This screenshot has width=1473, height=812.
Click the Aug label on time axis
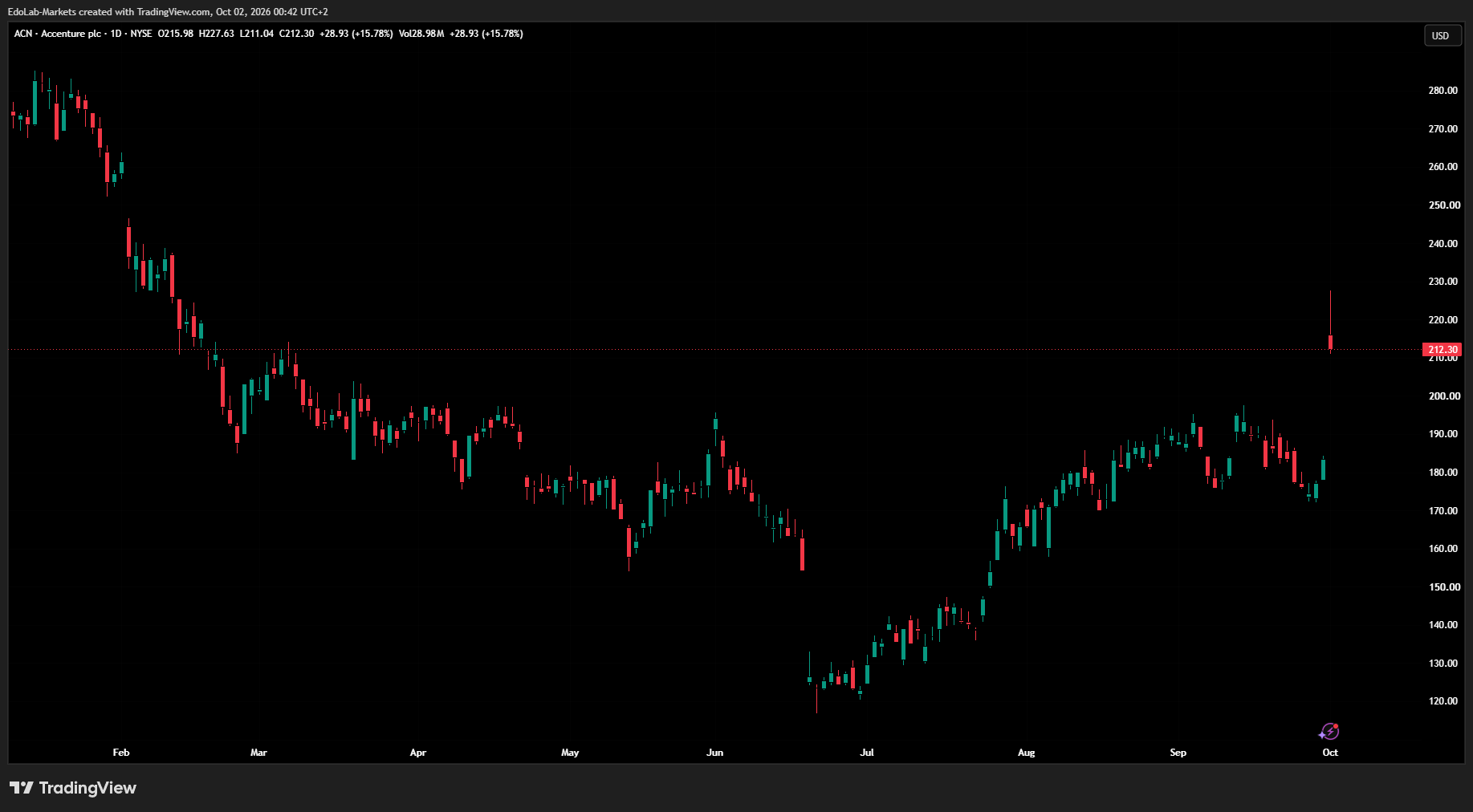1026,753
